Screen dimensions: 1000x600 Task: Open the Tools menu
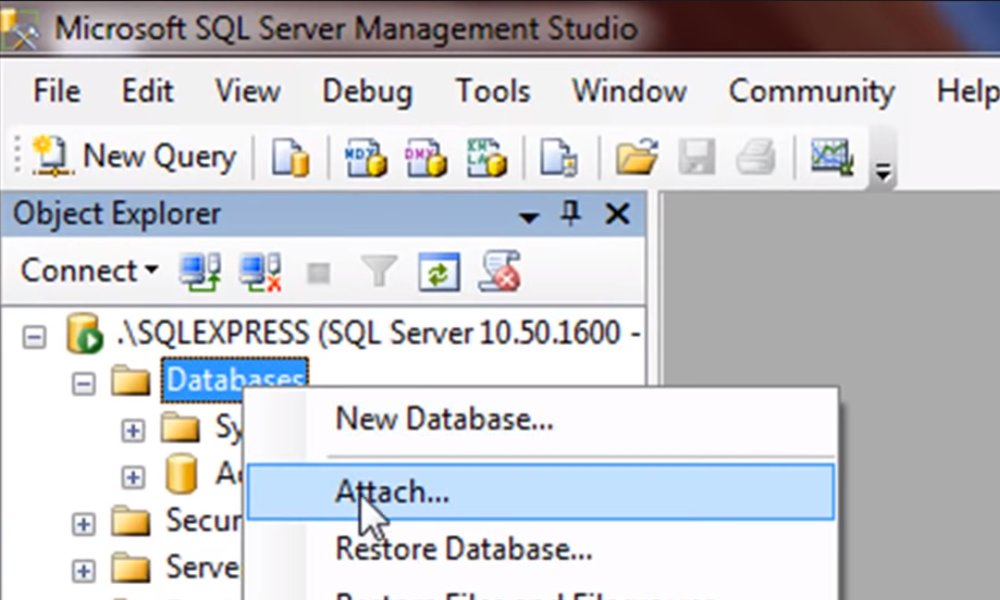click(492, 91)
